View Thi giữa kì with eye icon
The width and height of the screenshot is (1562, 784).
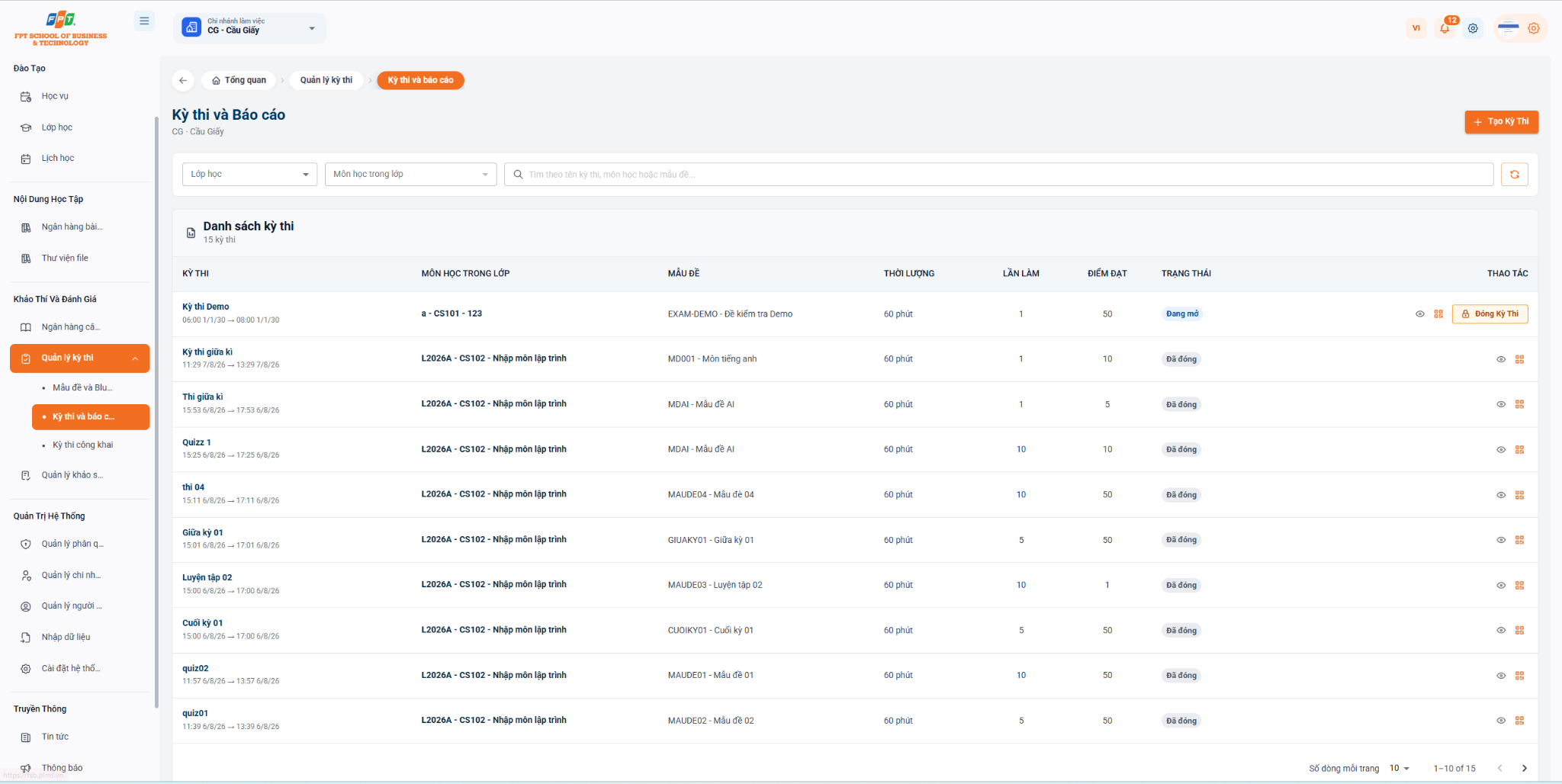(1501, 404)
